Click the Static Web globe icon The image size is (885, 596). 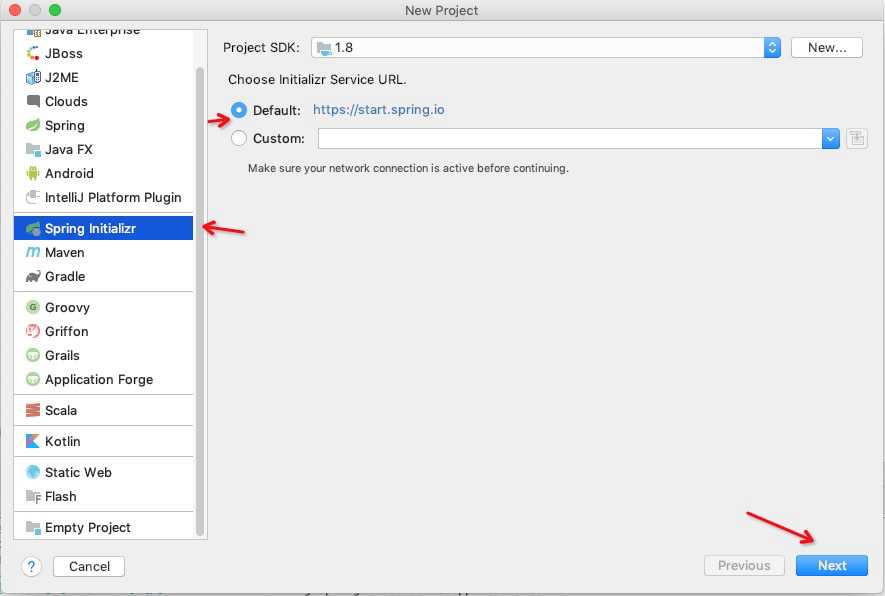[x=33, y=472]
